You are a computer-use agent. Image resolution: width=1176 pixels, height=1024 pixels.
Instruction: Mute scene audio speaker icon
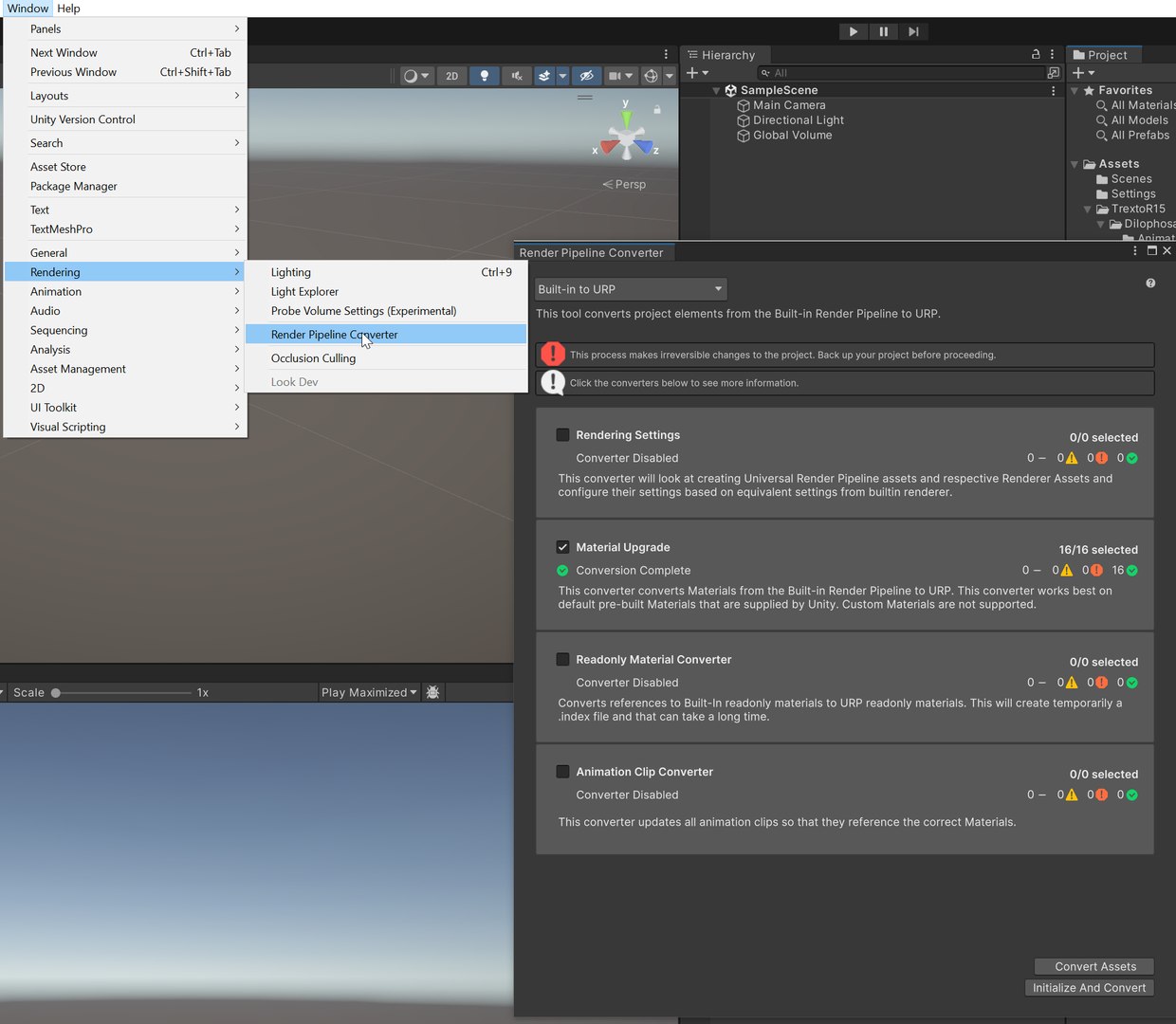(516, 76)
